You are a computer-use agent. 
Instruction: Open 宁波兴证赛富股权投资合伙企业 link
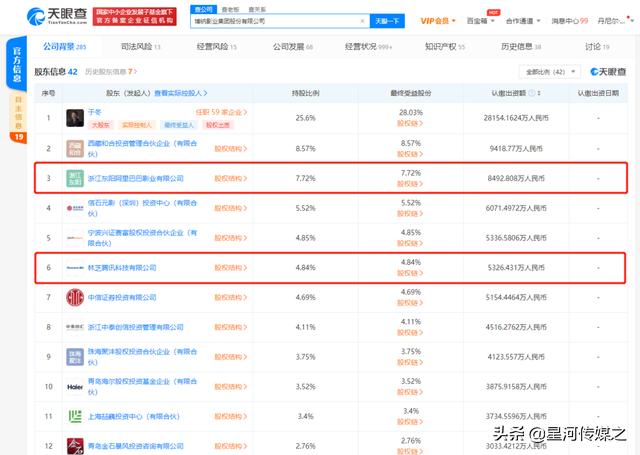click(142, 238)
